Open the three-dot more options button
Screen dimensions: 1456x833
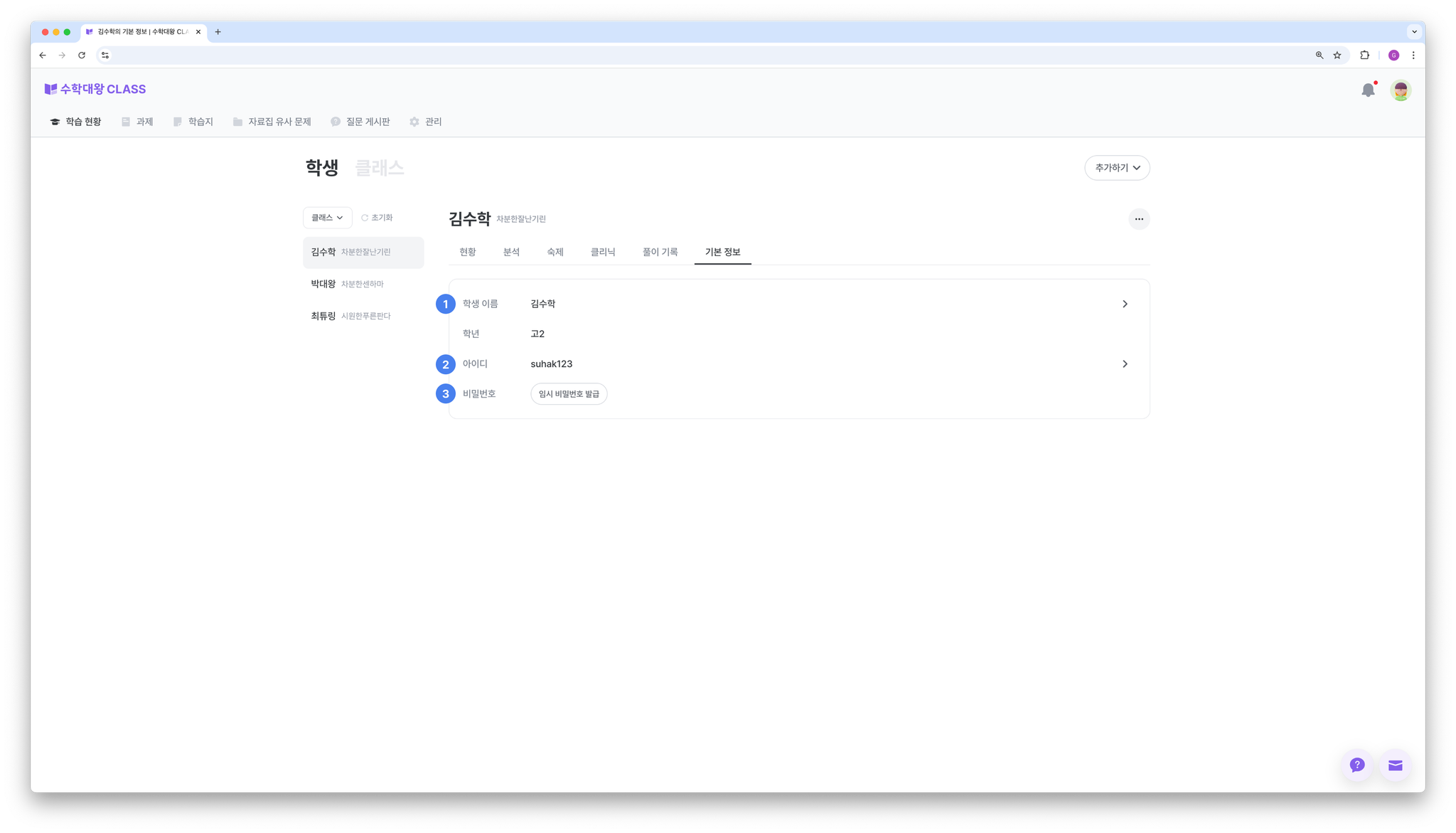pyautogui.click(x=1139, y=219)
